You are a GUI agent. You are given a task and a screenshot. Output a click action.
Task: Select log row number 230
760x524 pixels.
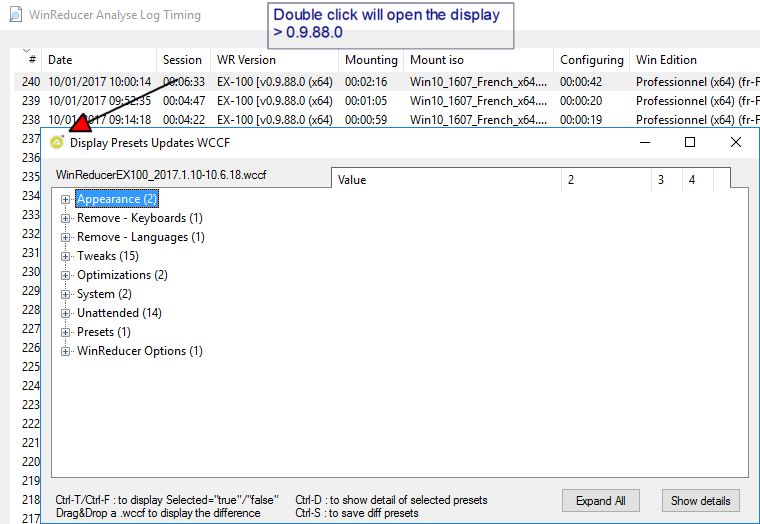(31, 272)
